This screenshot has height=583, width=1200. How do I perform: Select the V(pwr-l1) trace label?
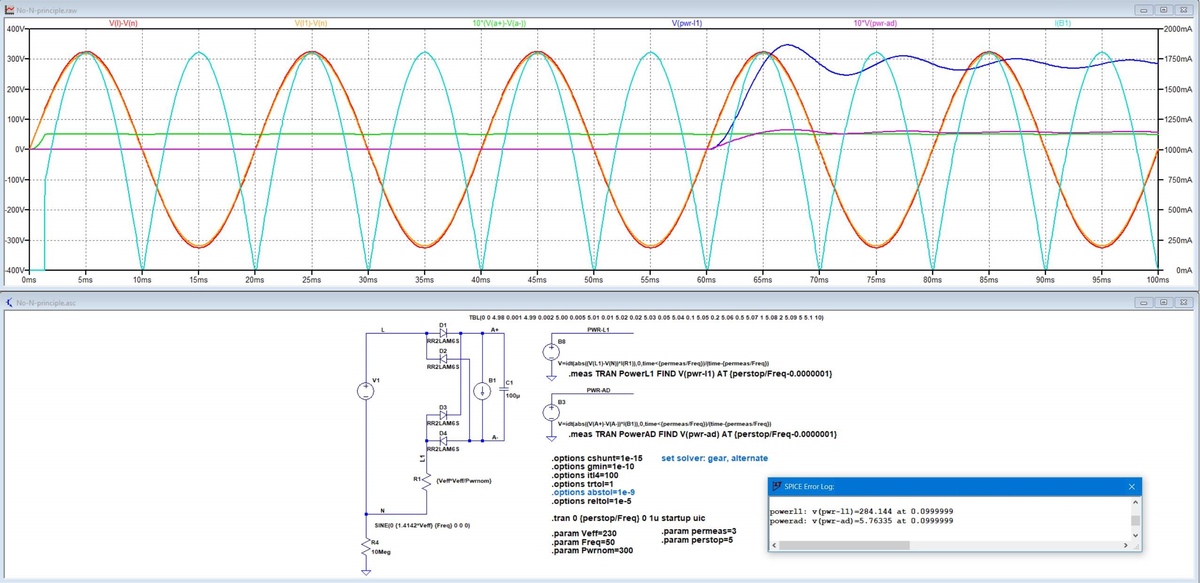click(686, 22)
